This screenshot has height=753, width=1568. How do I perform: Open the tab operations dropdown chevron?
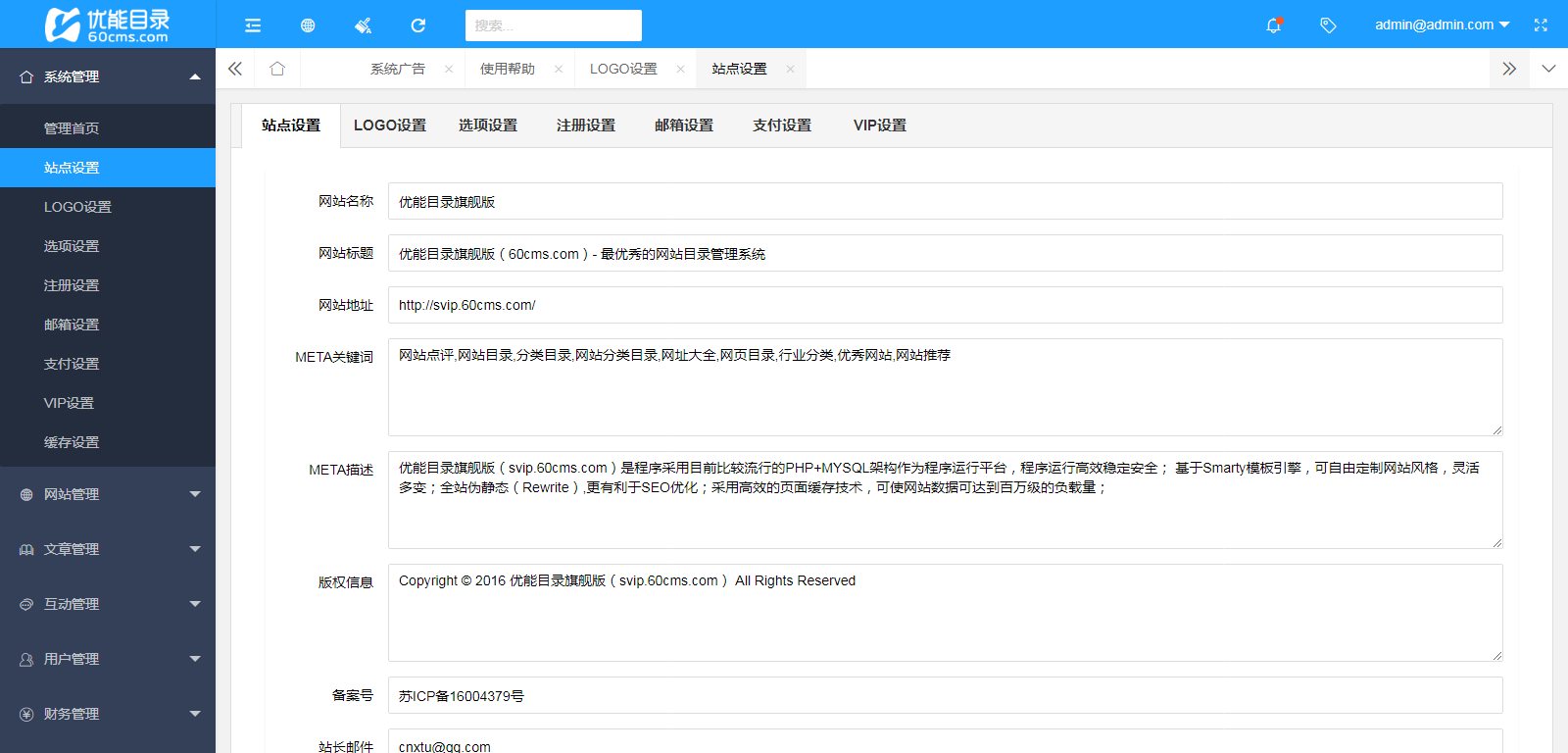coord(1548,69)
